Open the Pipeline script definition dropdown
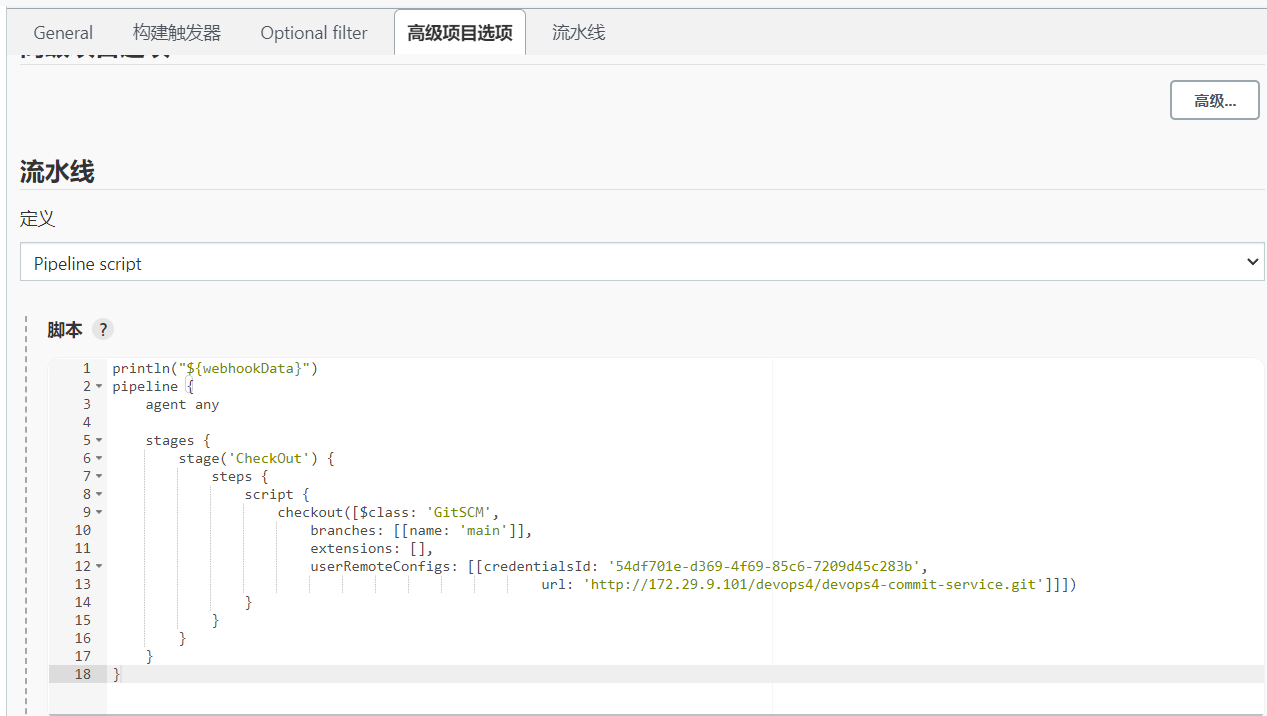1267x716 pixels. (x=642, y=262)
